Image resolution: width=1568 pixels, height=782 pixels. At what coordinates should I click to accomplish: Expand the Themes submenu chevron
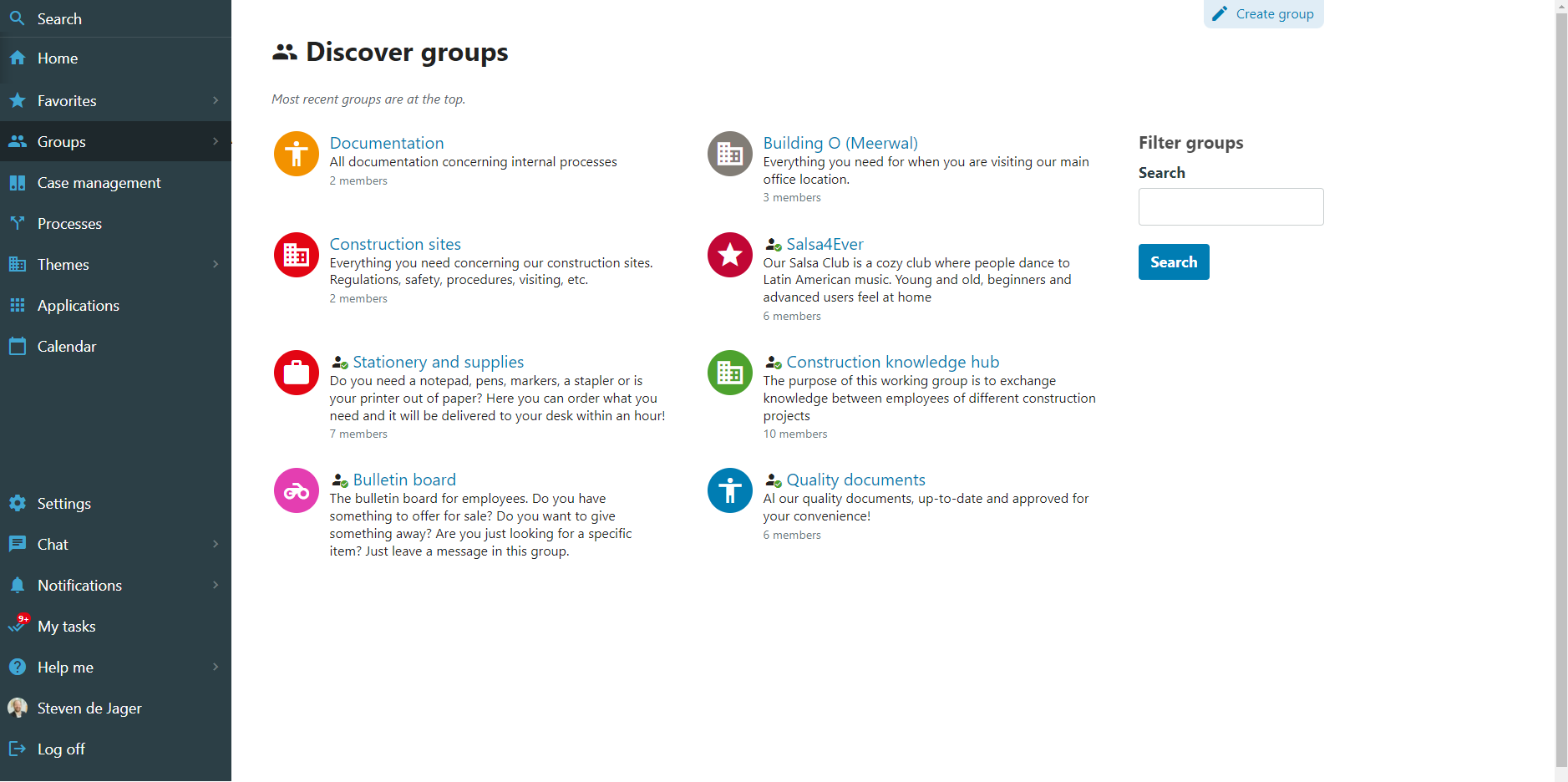[x=216, y=265]
